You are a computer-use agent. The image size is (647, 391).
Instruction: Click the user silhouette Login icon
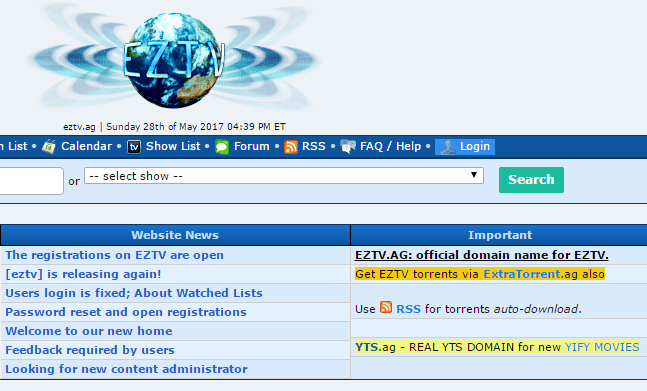(x=448, y=147)
